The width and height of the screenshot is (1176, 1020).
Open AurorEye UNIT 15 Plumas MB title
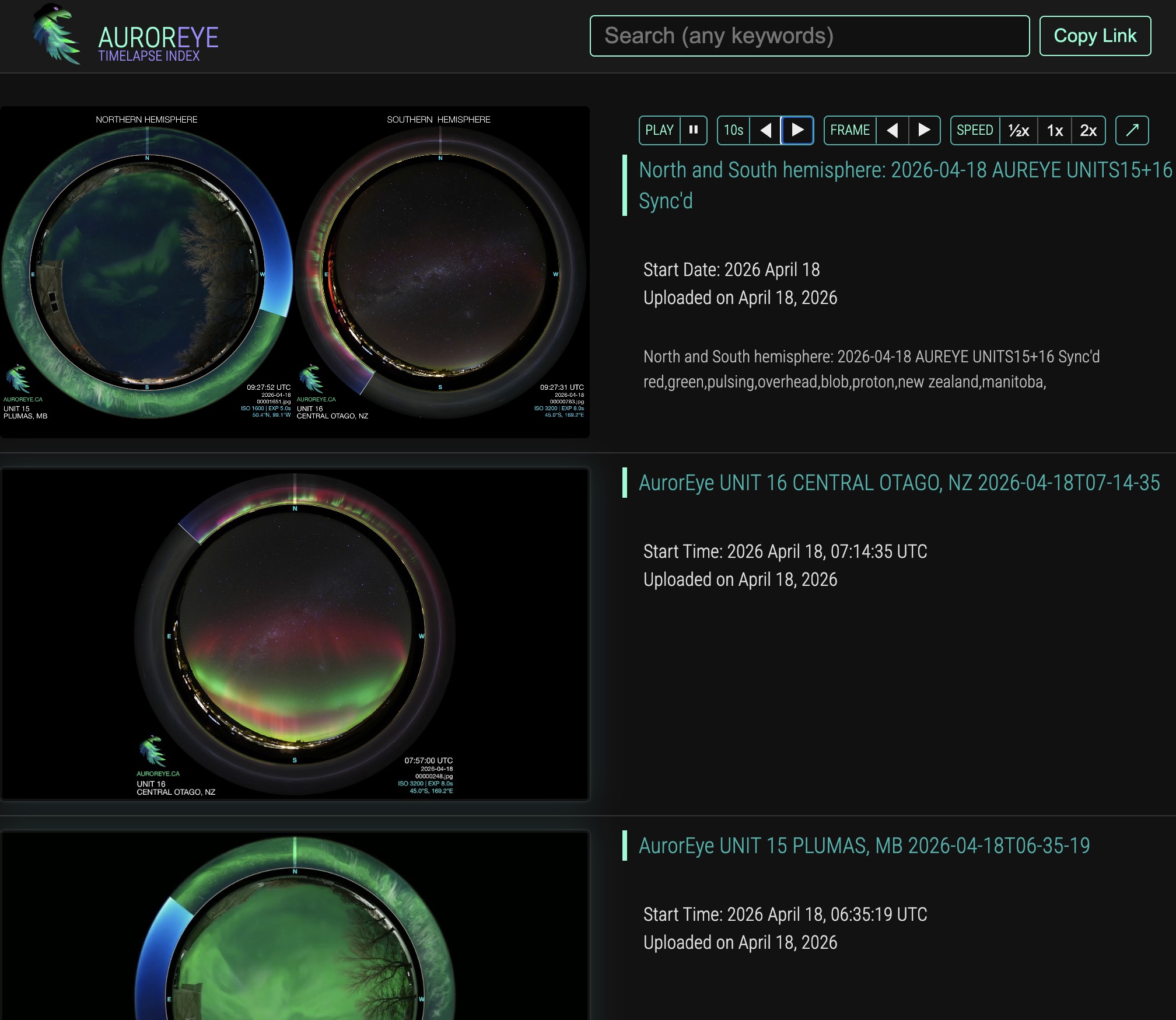coord(864,846)
